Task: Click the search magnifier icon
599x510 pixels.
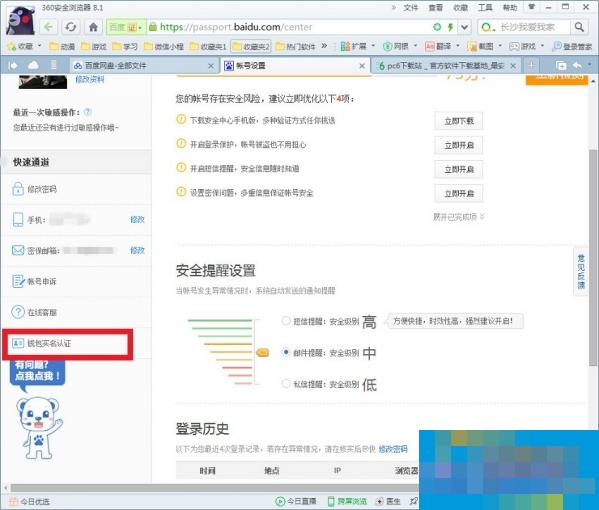Action: (x=580, y=27)
